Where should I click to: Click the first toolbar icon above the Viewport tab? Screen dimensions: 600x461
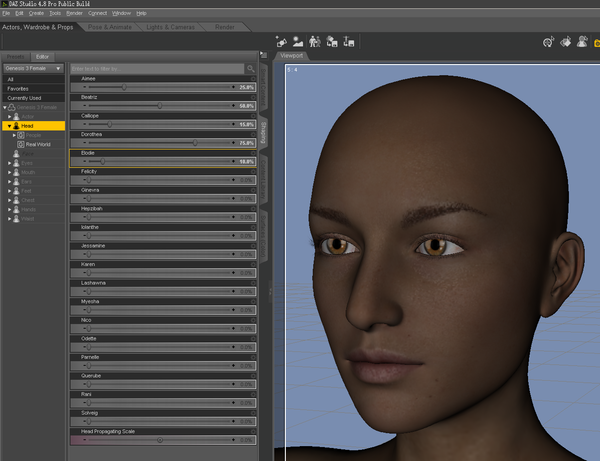tap(281, 42)
